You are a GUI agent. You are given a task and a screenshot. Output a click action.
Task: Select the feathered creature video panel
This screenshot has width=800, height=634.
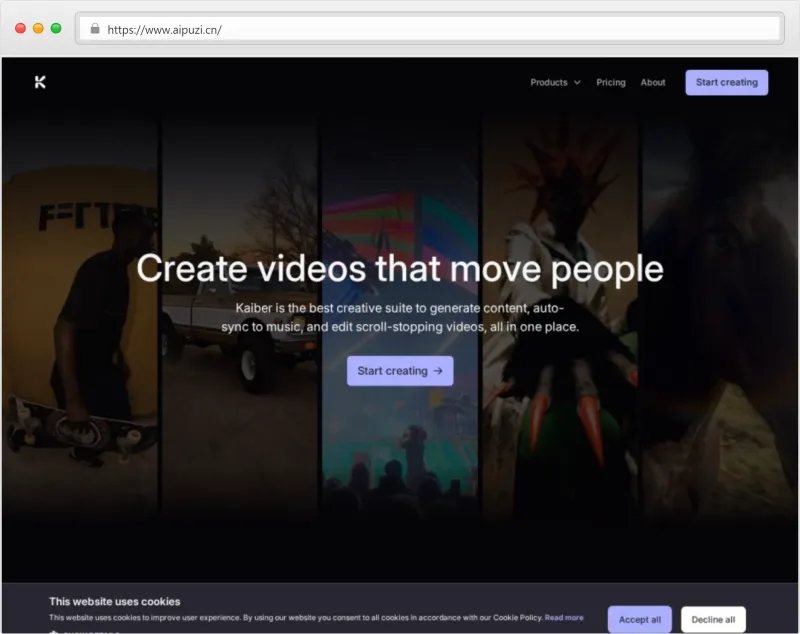pos(561,316)
